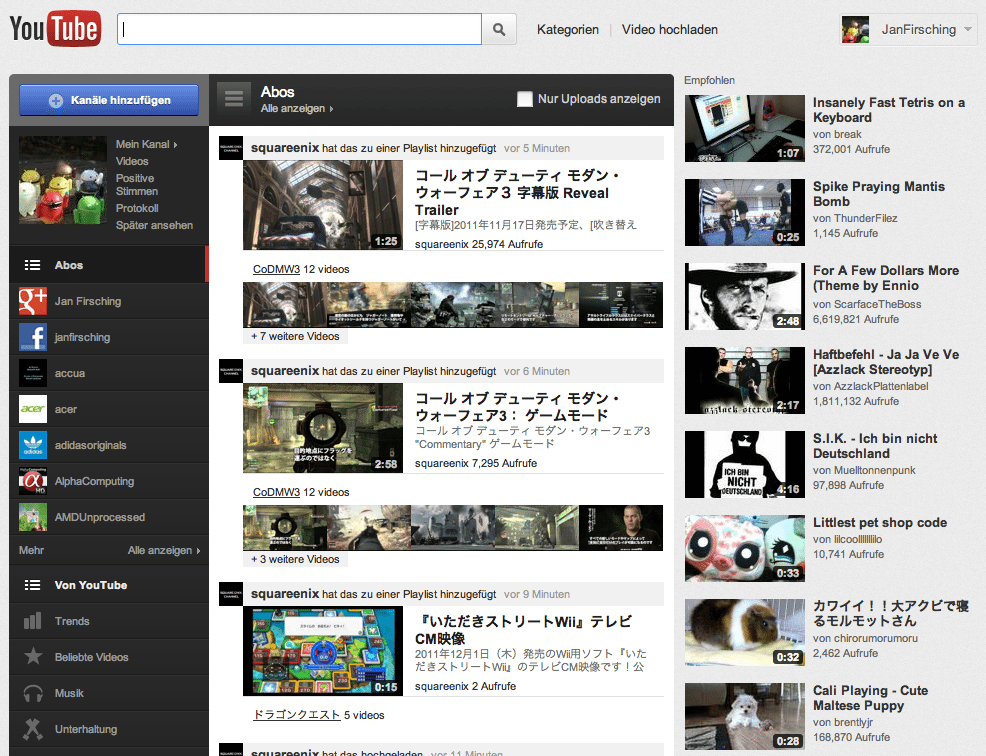Open Beliebte Videos in the sidebar
The width and height of the screenshot is (986, 756).
(x=109, y=657)
